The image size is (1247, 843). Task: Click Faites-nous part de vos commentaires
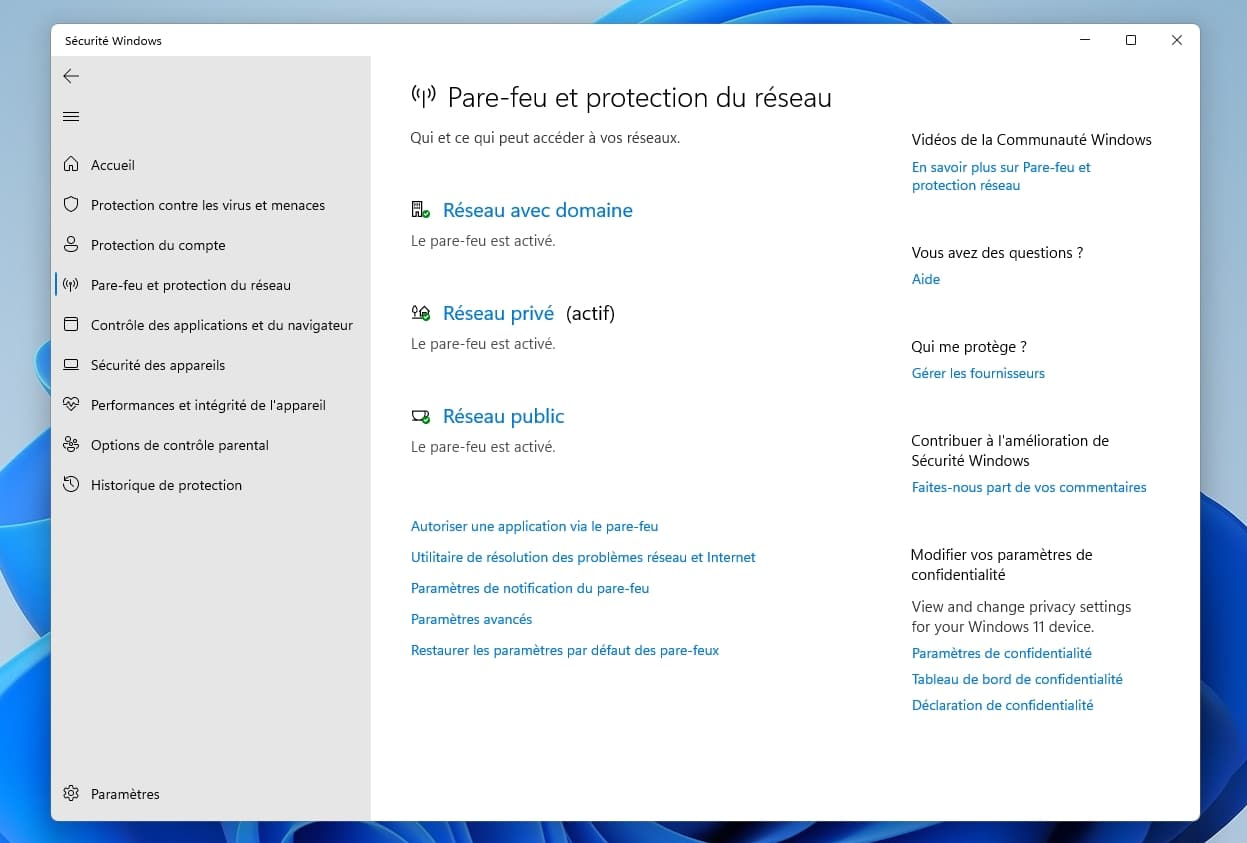pyautogui.click(x=1029, y=487)
